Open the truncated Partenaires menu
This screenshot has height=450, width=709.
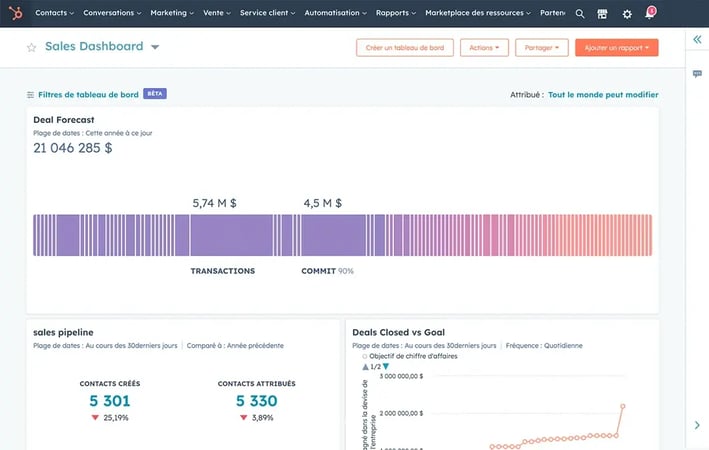(x=553, y=13)
